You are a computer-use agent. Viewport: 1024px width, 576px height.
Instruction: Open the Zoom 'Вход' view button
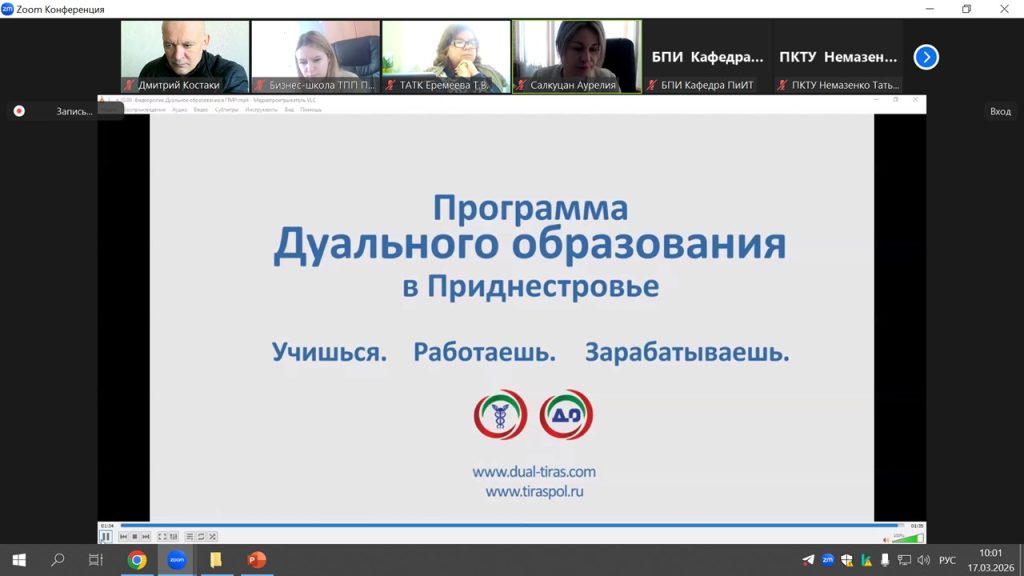click(x=1000, y=111)
